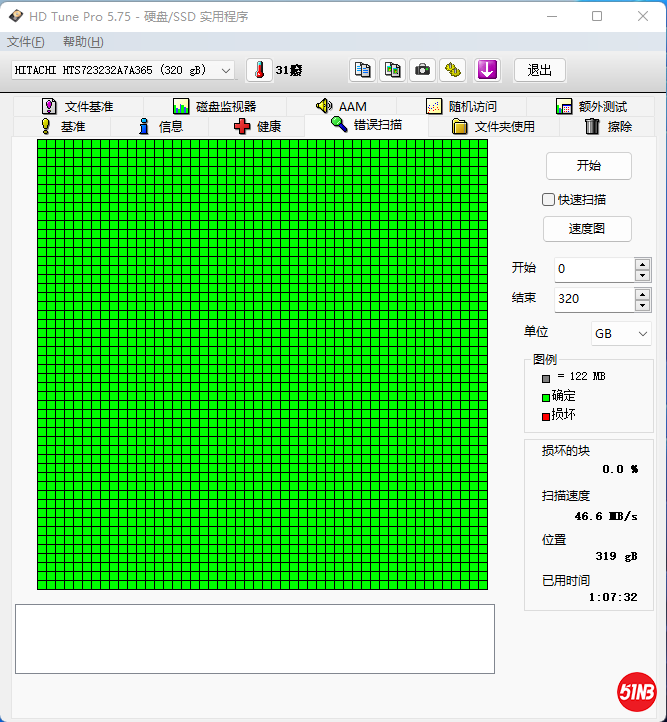Click the camera save screenshot icon
667x722 pixels.
[x=423, y=70]
